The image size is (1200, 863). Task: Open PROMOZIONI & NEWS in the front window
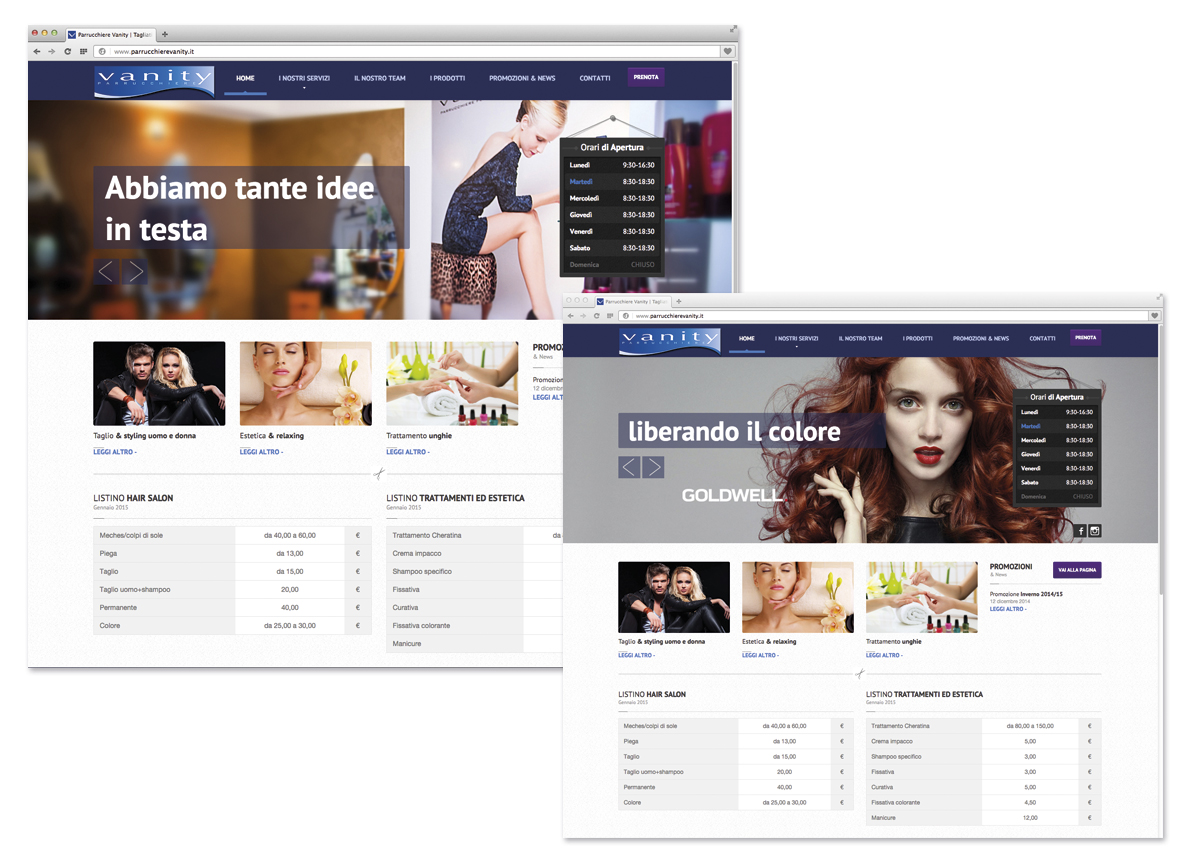pos(981,339)
